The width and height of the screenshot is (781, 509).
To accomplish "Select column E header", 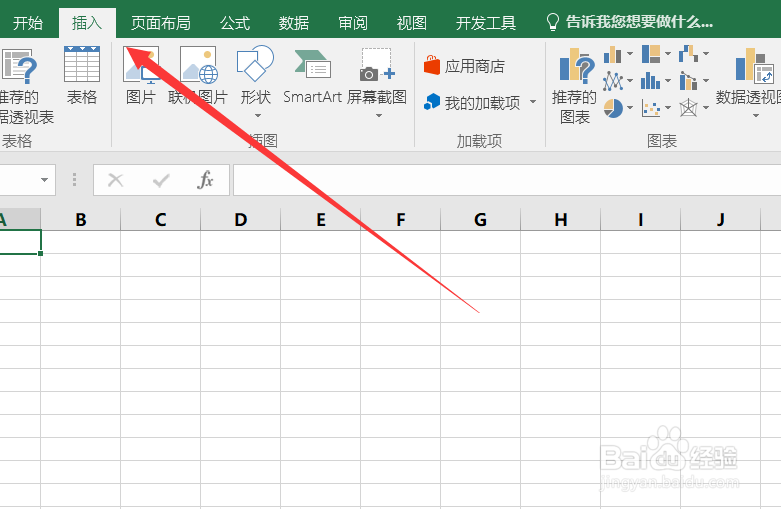I will click(x=321, y=220).
